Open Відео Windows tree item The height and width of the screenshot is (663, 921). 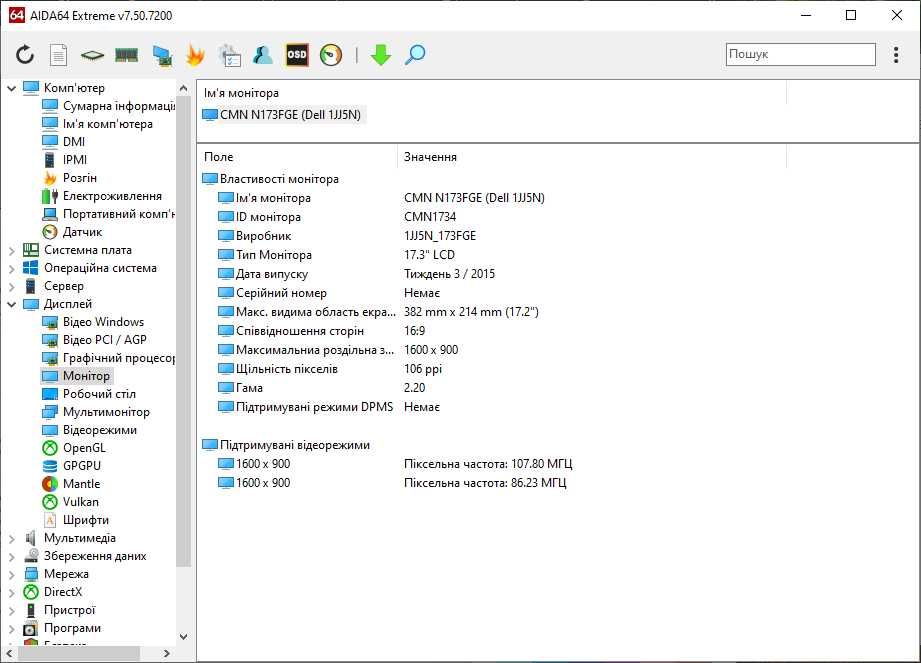click(x=93, y=322)
